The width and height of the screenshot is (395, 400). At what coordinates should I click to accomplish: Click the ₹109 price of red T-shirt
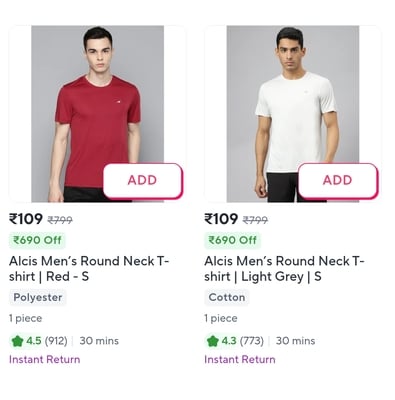coord(26,219)
